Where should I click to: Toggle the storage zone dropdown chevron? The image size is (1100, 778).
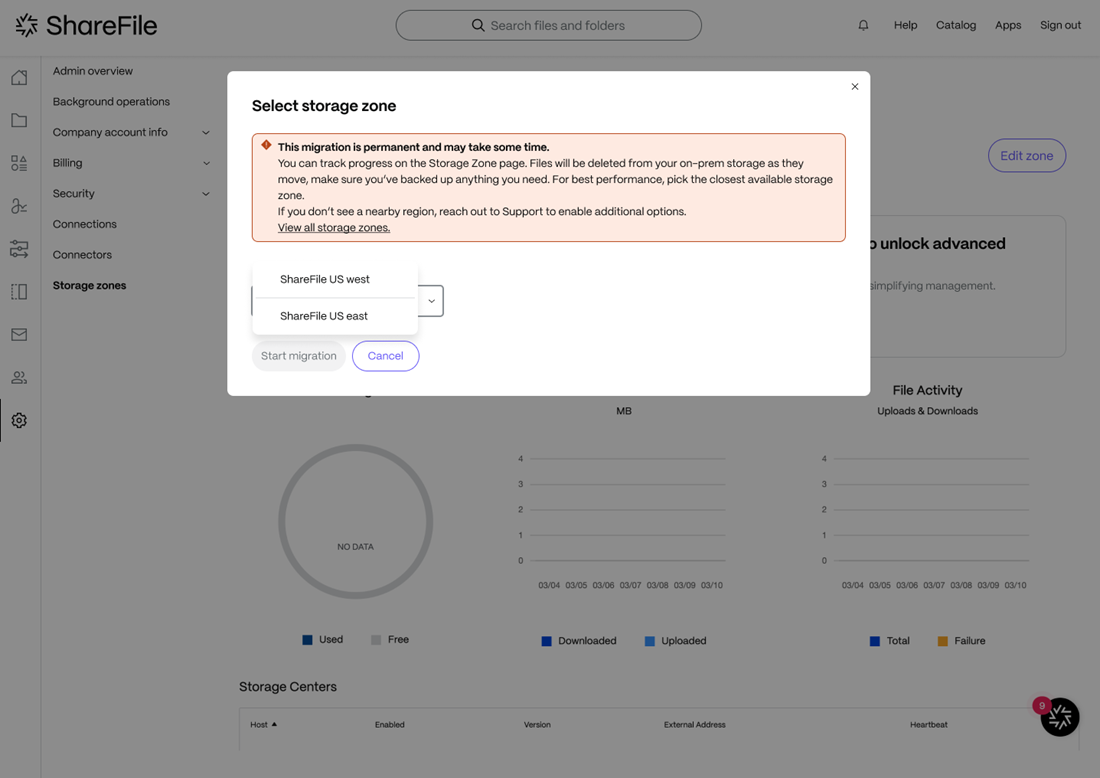[431, 301]
